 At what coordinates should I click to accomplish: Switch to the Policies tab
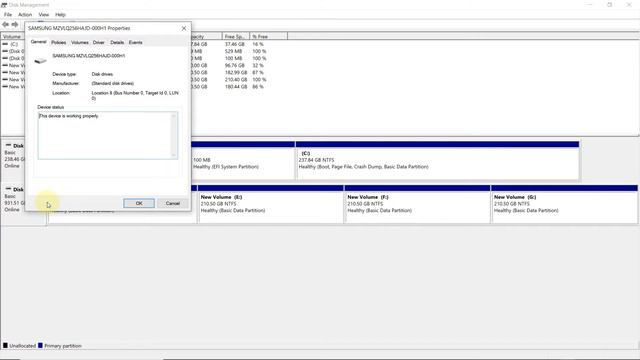58,42
